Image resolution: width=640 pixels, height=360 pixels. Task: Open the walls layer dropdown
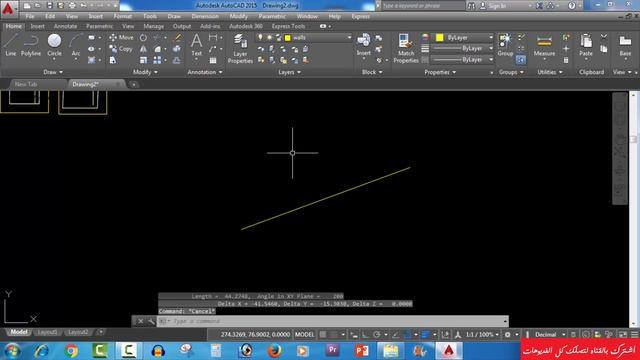(x=349, y=38)
